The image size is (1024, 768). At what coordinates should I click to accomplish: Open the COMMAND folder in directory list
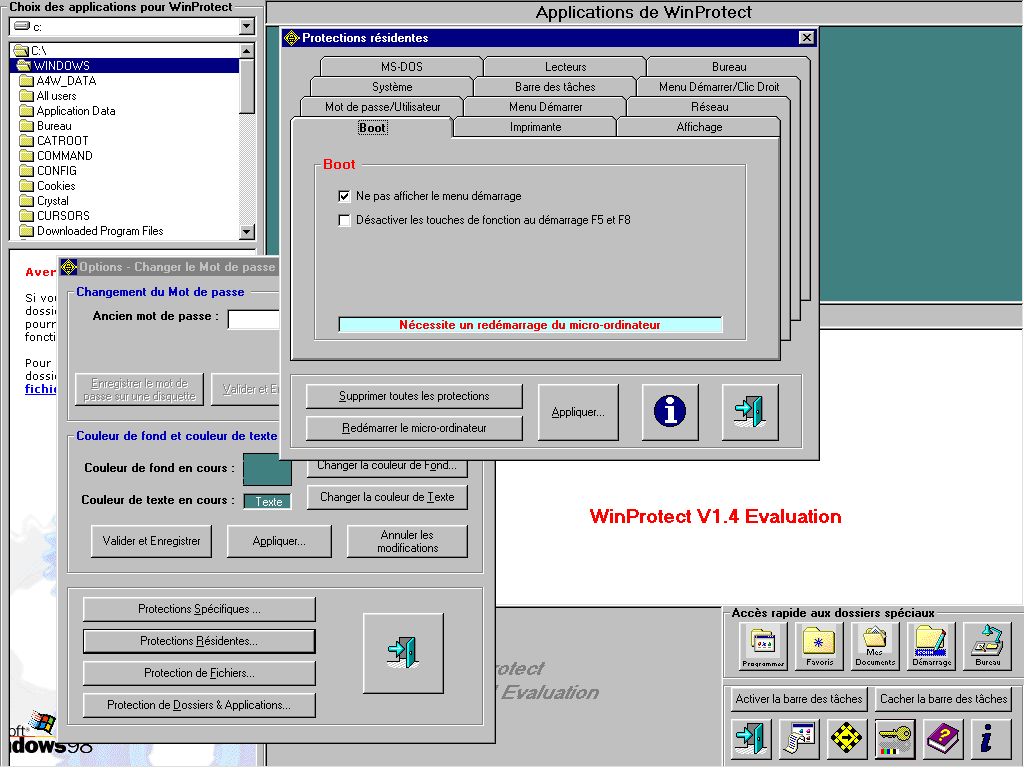pos(64,156)
